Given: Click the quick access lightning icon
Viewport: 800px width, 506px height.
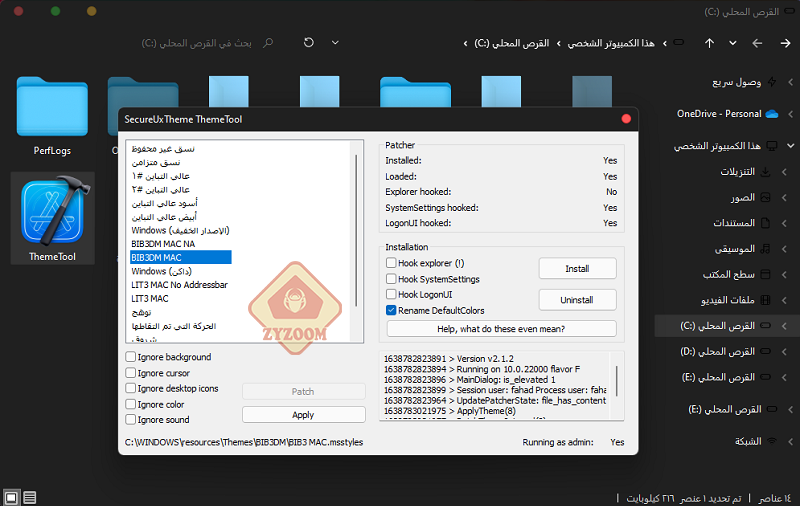Looking at the screenshot, I should tap(772, 82).
